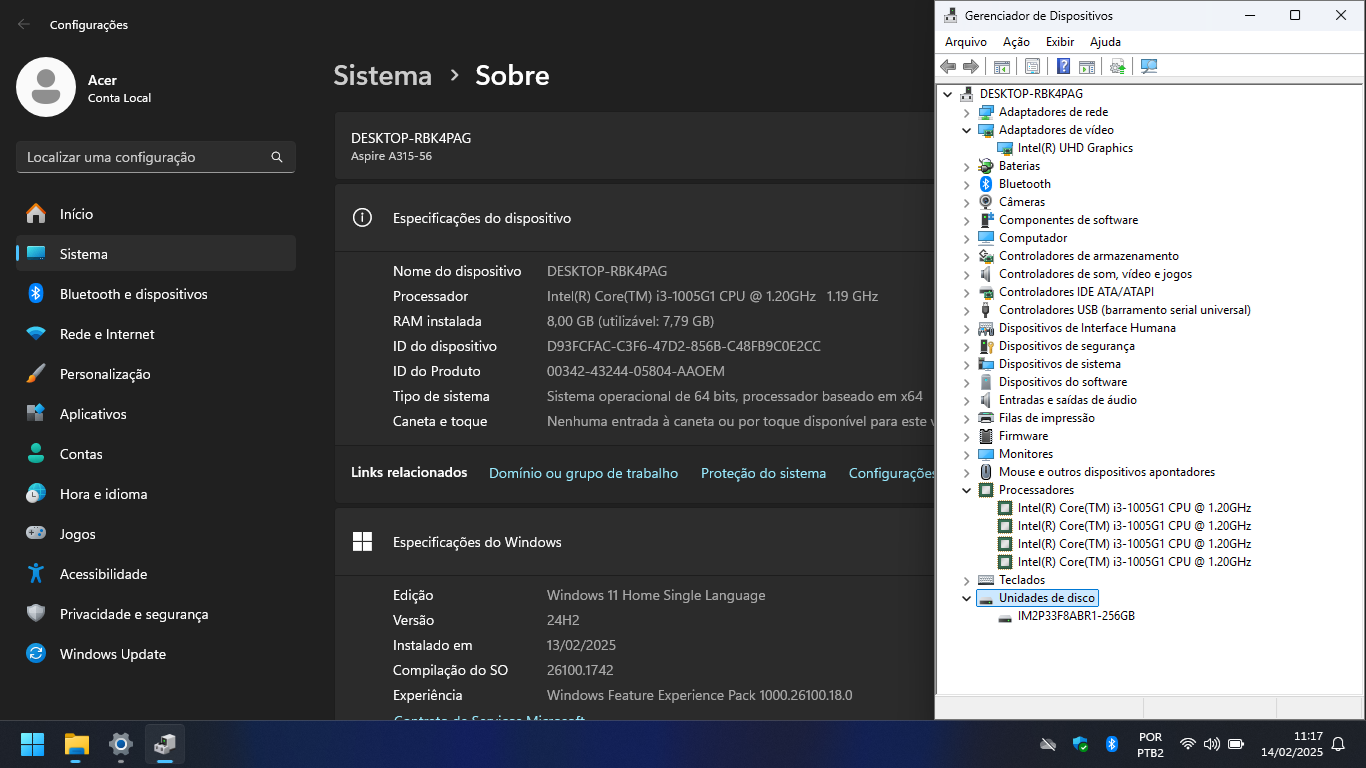
Task: Open Aplicativos settings
Action: (155, 414)
